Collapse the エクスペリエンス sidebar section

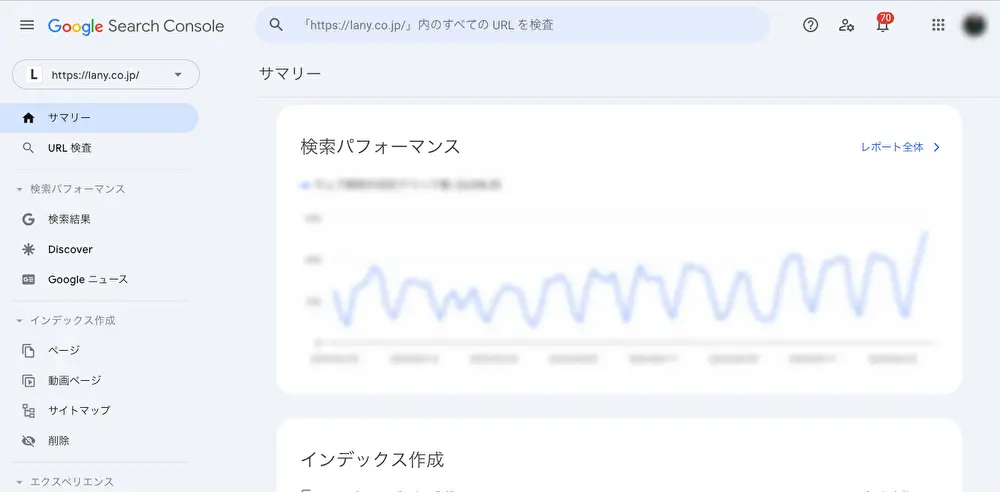tap(20, 482)
